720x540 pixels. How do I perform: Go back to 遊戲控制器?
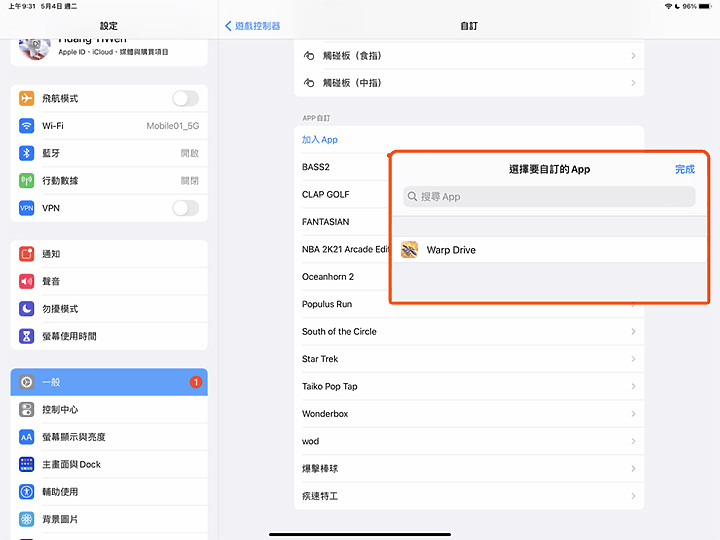pos(253,26)
